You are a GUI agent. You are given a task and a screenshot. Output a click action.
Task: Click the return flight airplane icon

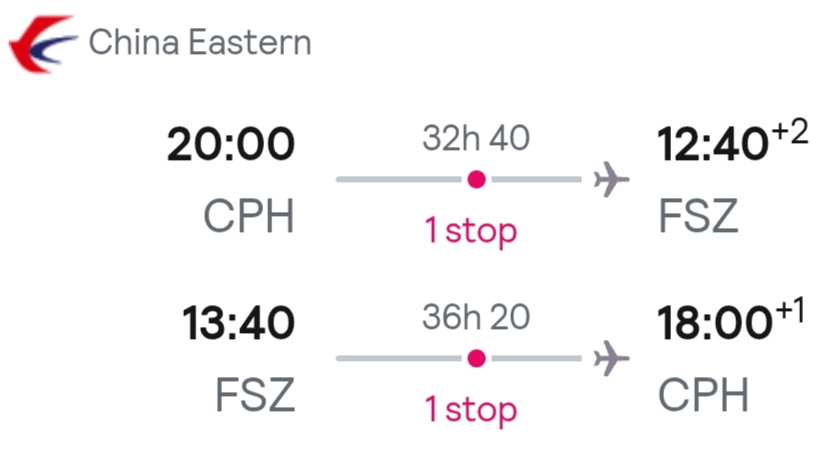point(611,358)
